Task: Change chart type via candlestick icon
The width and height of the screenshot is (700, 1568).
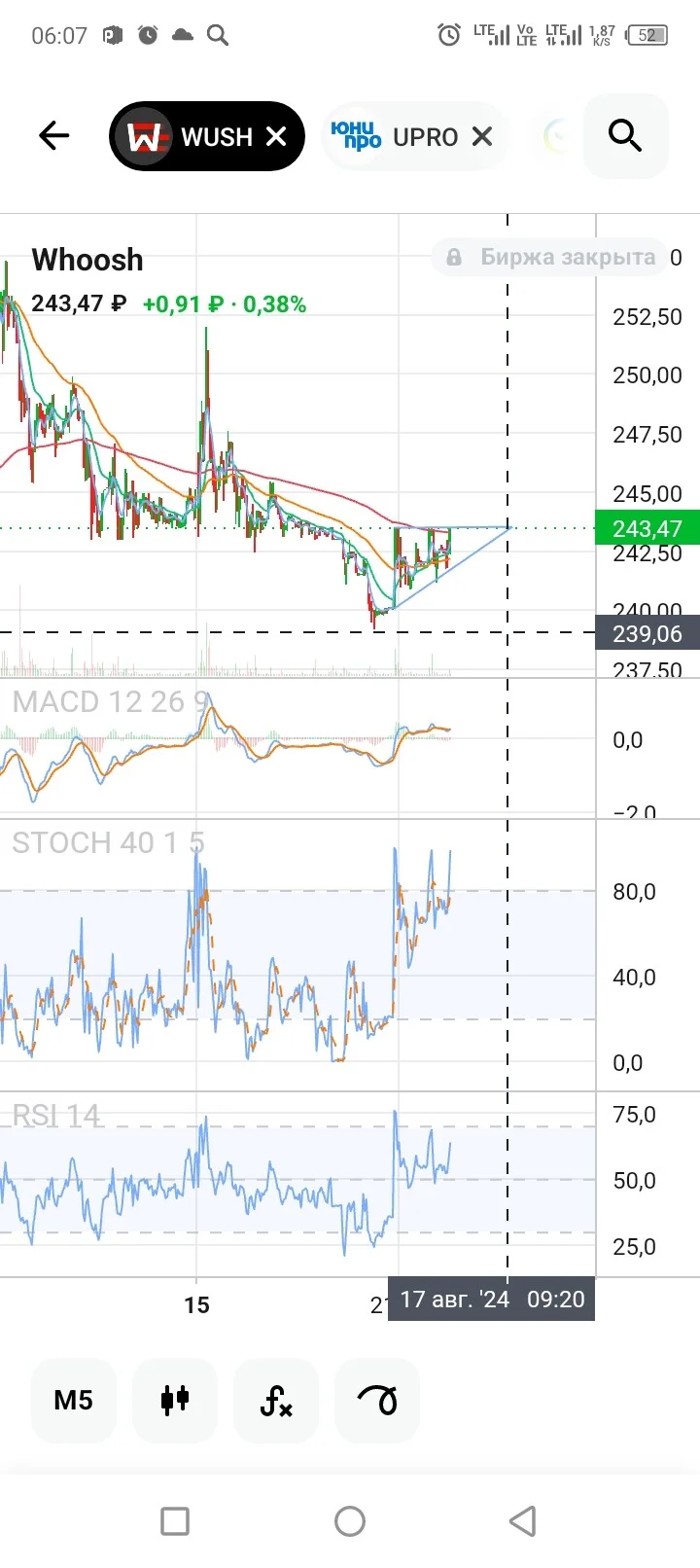Action: [175, 1401]
